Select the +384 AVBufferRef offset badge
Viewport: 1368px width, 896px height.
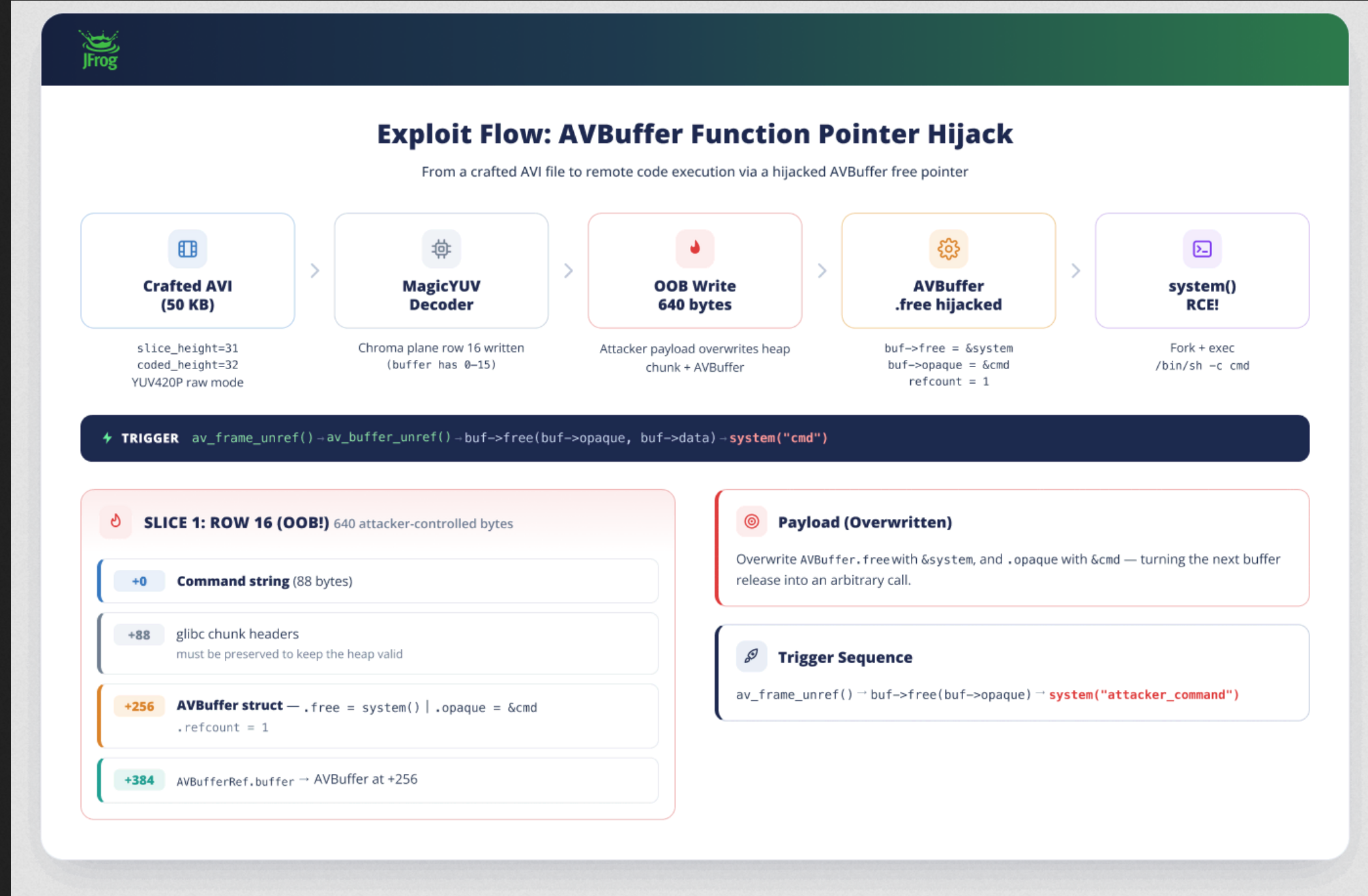(139, 780)
